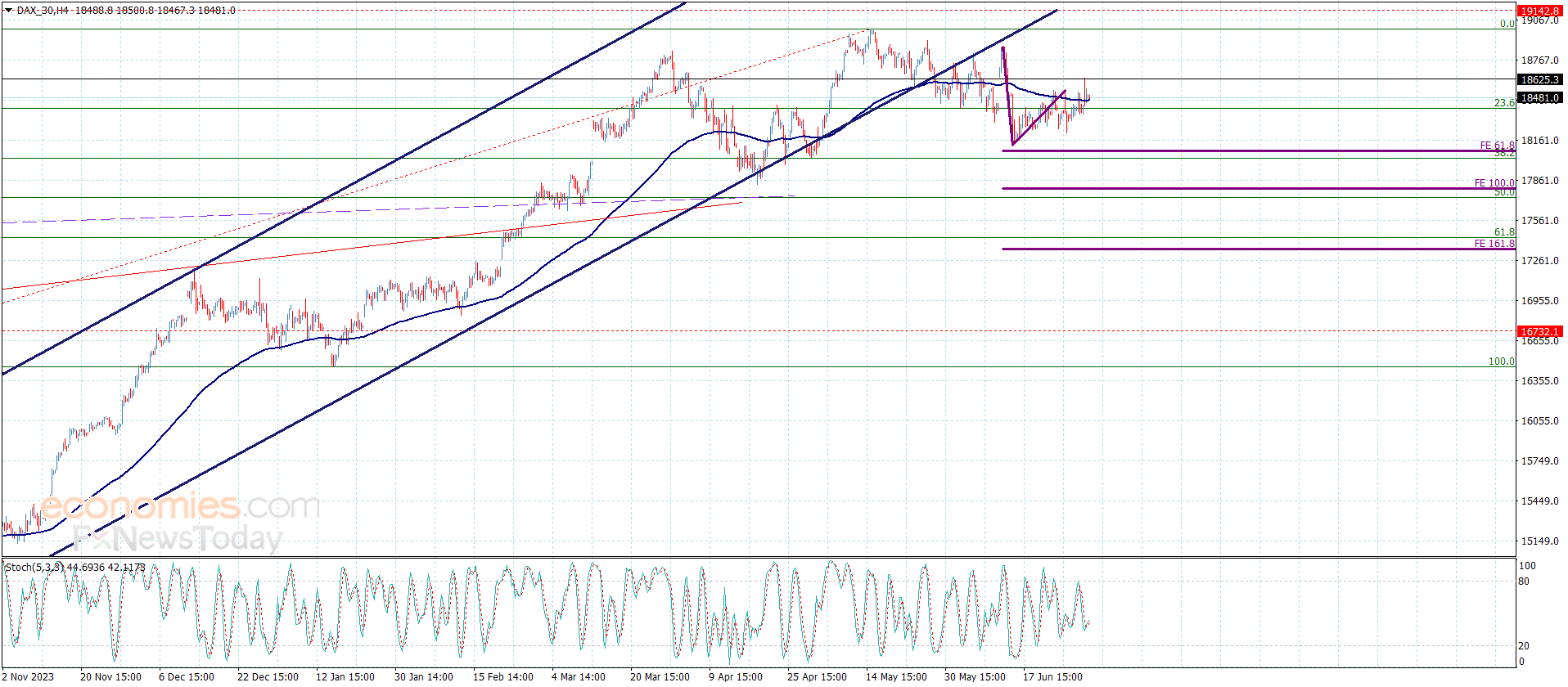
Task: Click the economies.com watermark logo
Action: pos(179,507)
